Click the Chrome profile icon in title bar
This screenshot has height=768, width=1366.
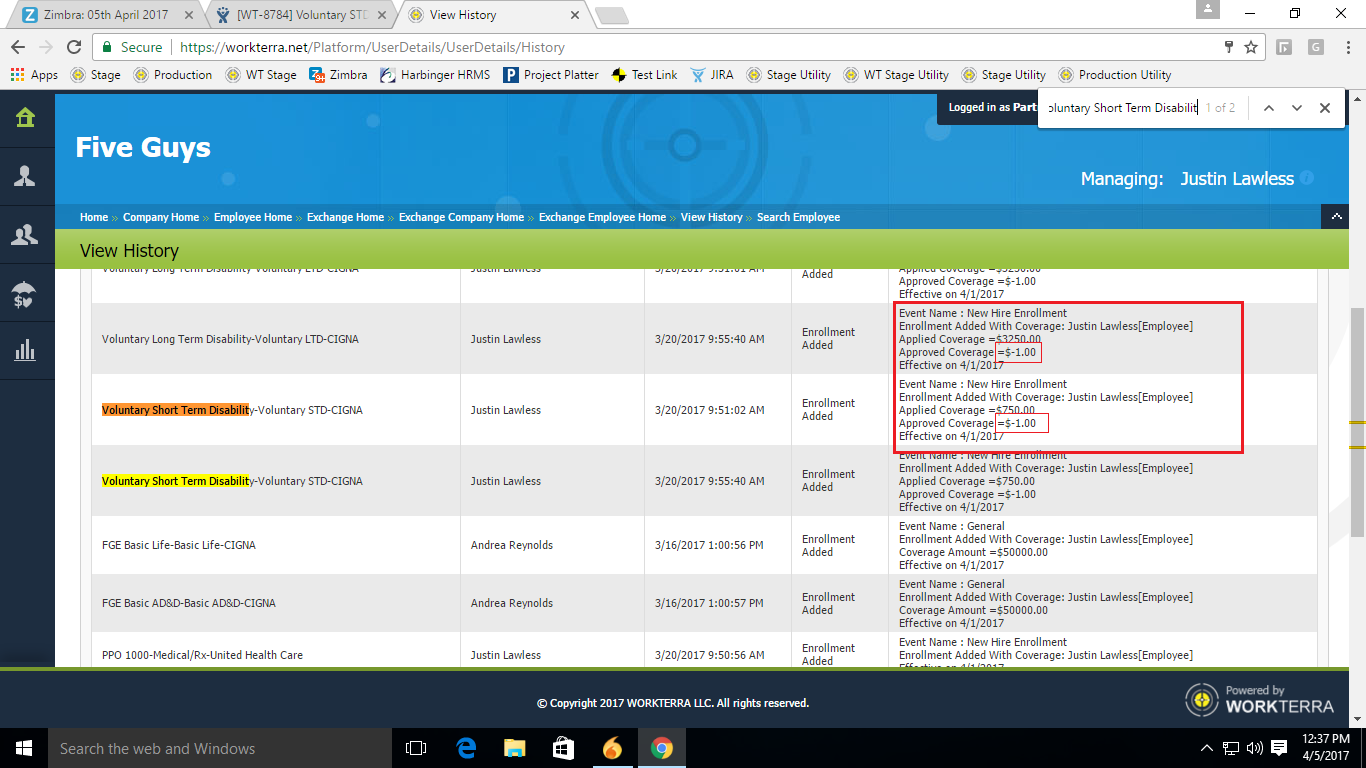pyautogui.click(x=1208, y=10)
